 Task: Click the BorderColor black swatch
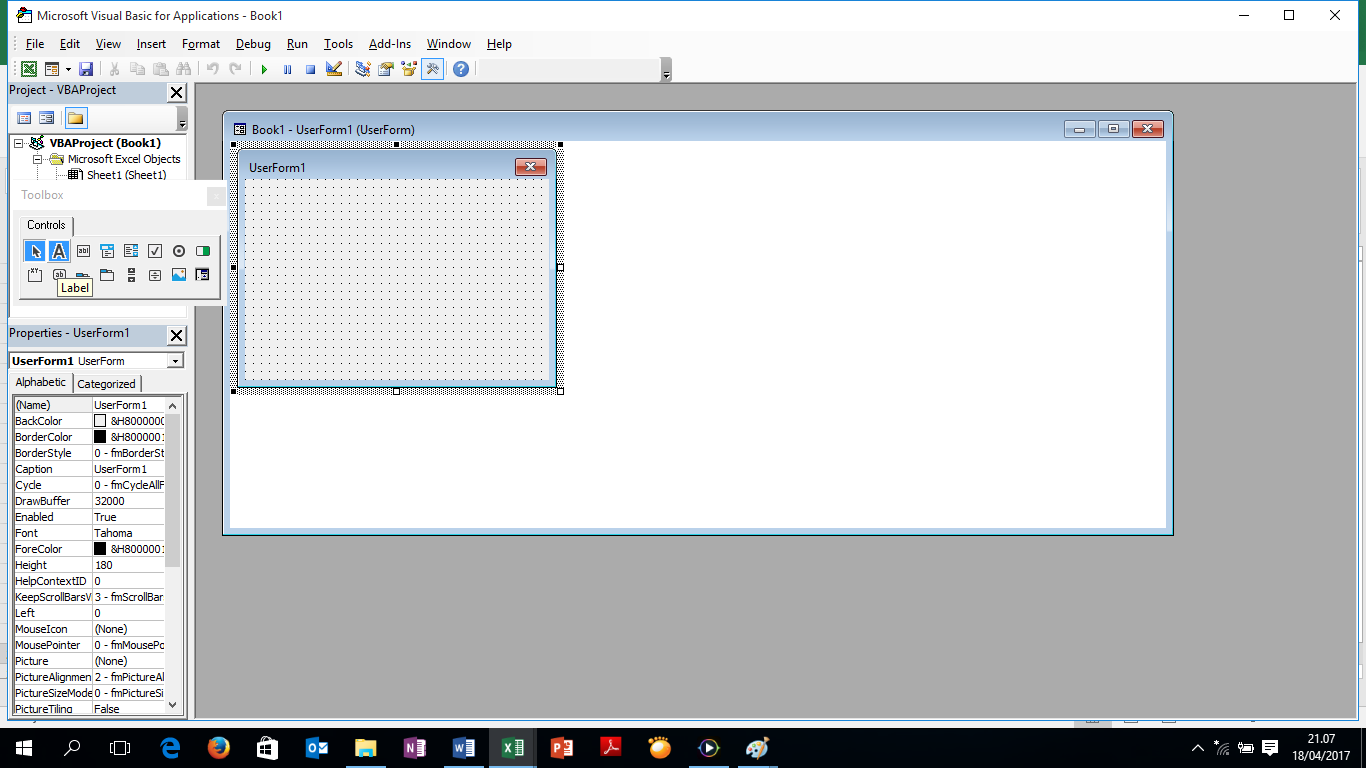point(100,437)
